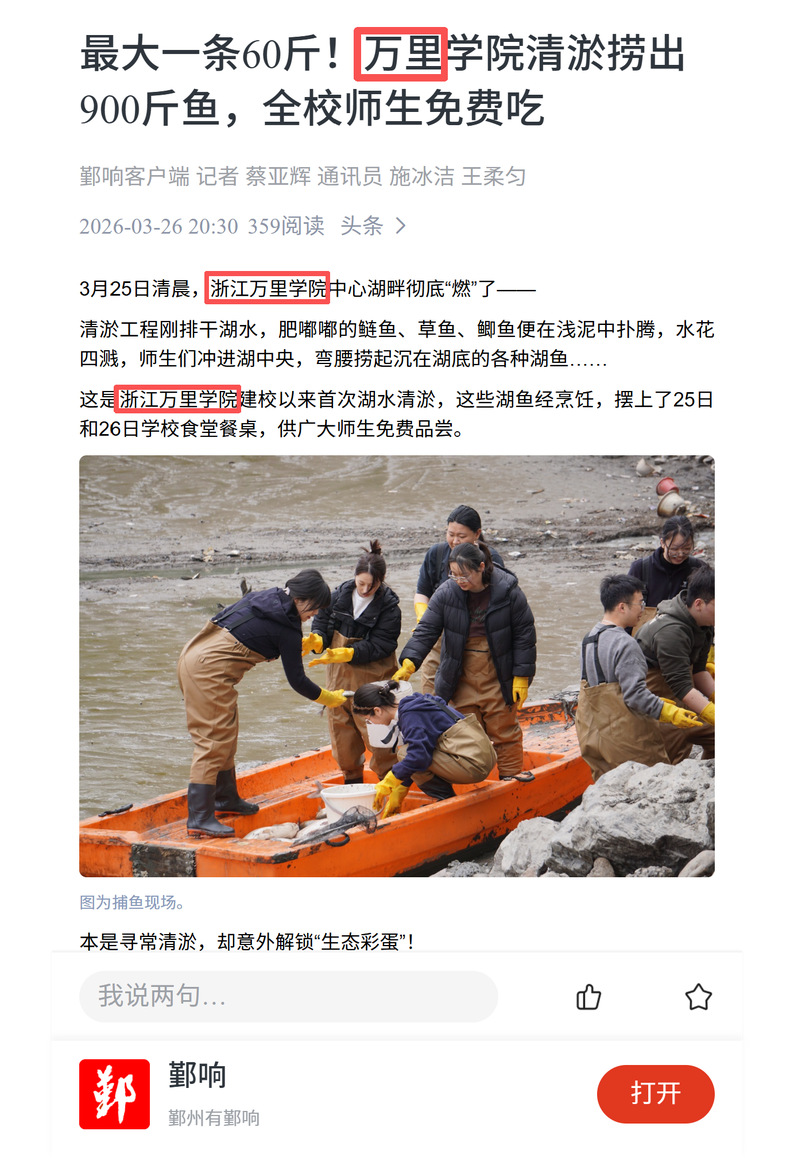The image size is (799, 1158).
Task: Click the 359阅读 read count
Action: click(x=286, y=225)
